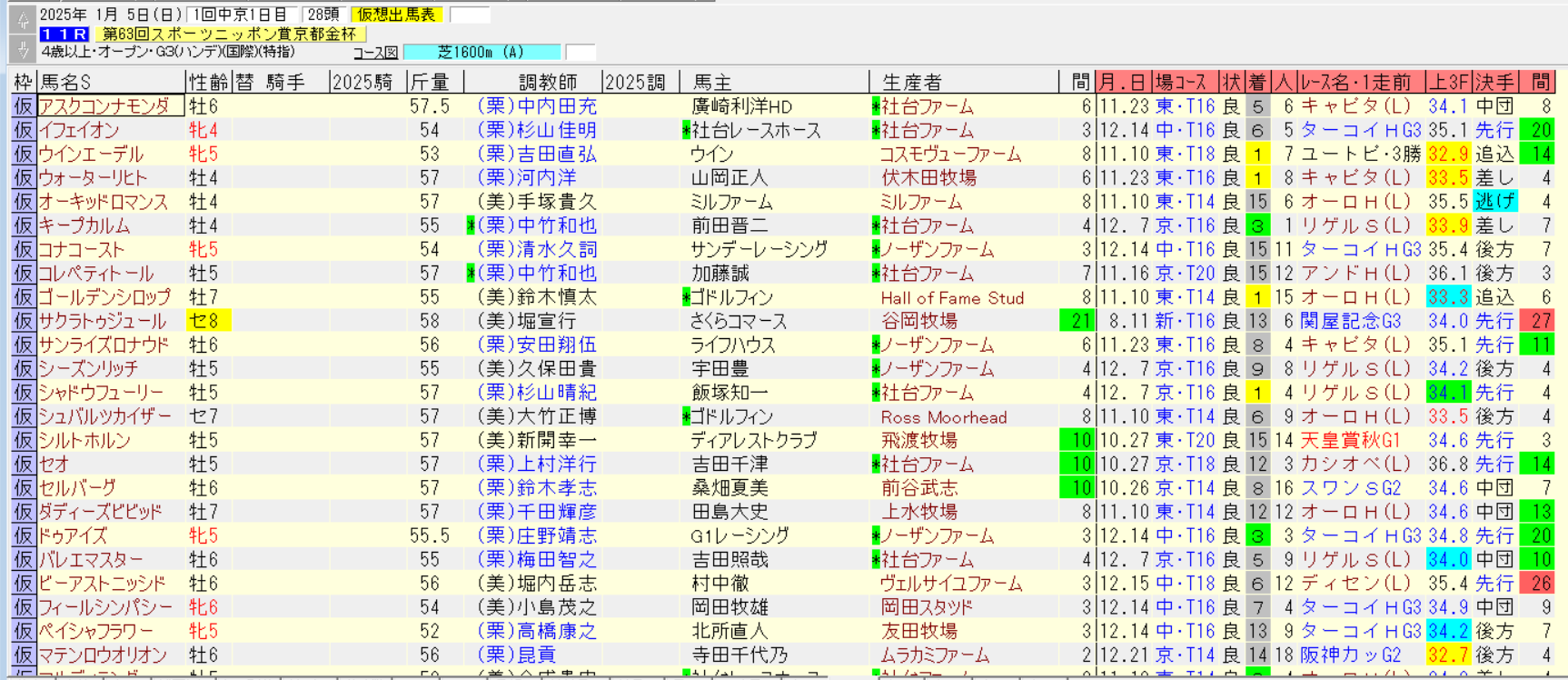Click the 2025騎 column header
The height and width of the screenshot is (680, 1568).
tap(362, 82)
